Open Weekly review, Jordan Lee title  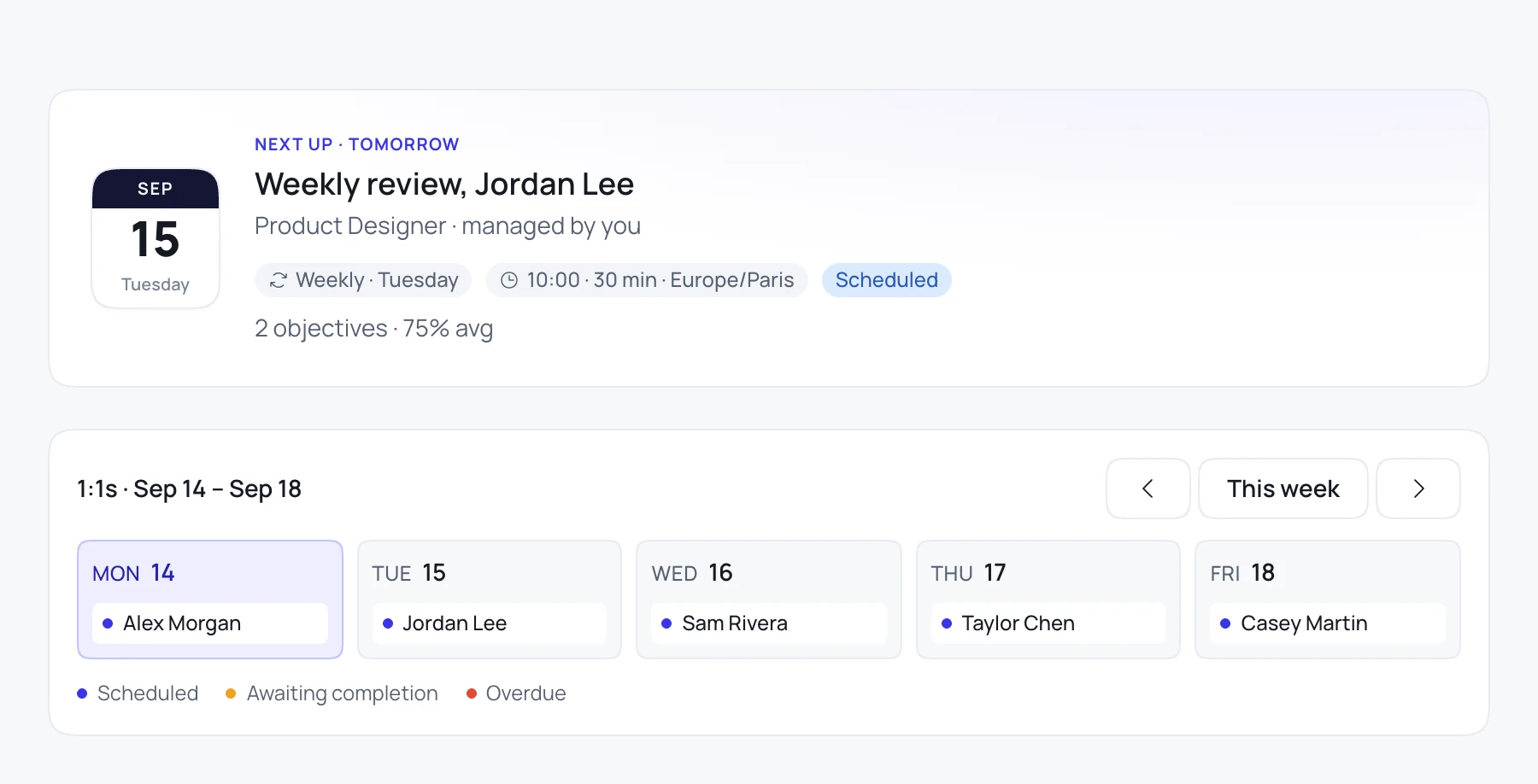tap(444, 184)
